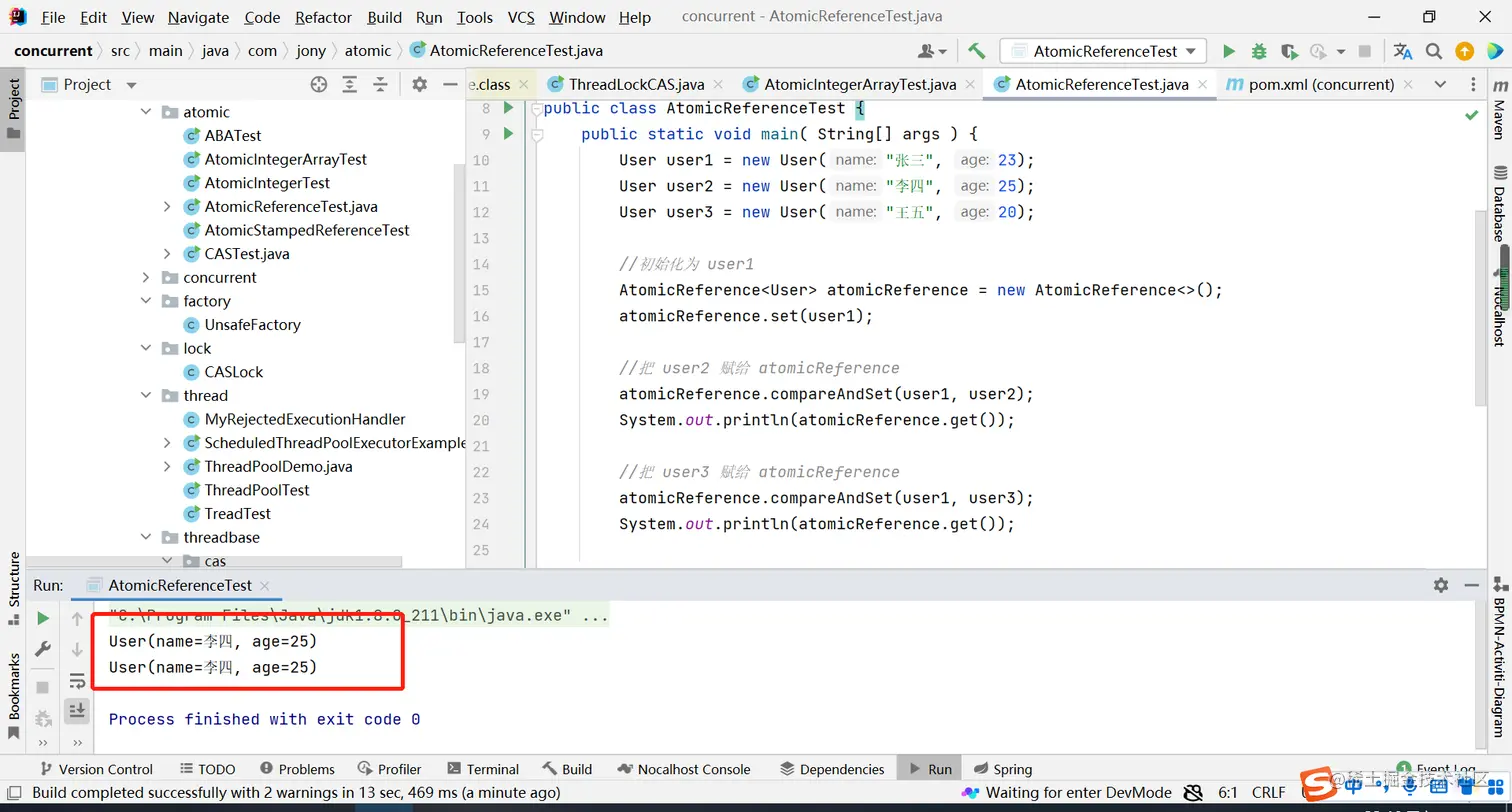Expand ThreadPoolDemo.java node in tree
The width and height of the screenshot is (1512, 812).
167,467
